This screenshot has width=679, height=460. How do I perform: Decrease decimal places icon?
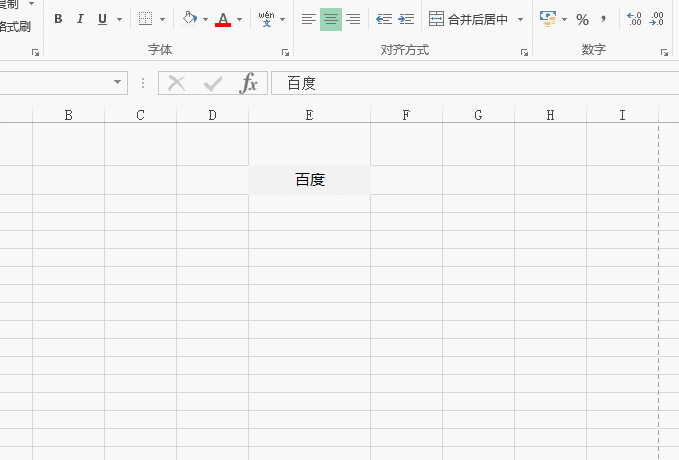(656, 19)
